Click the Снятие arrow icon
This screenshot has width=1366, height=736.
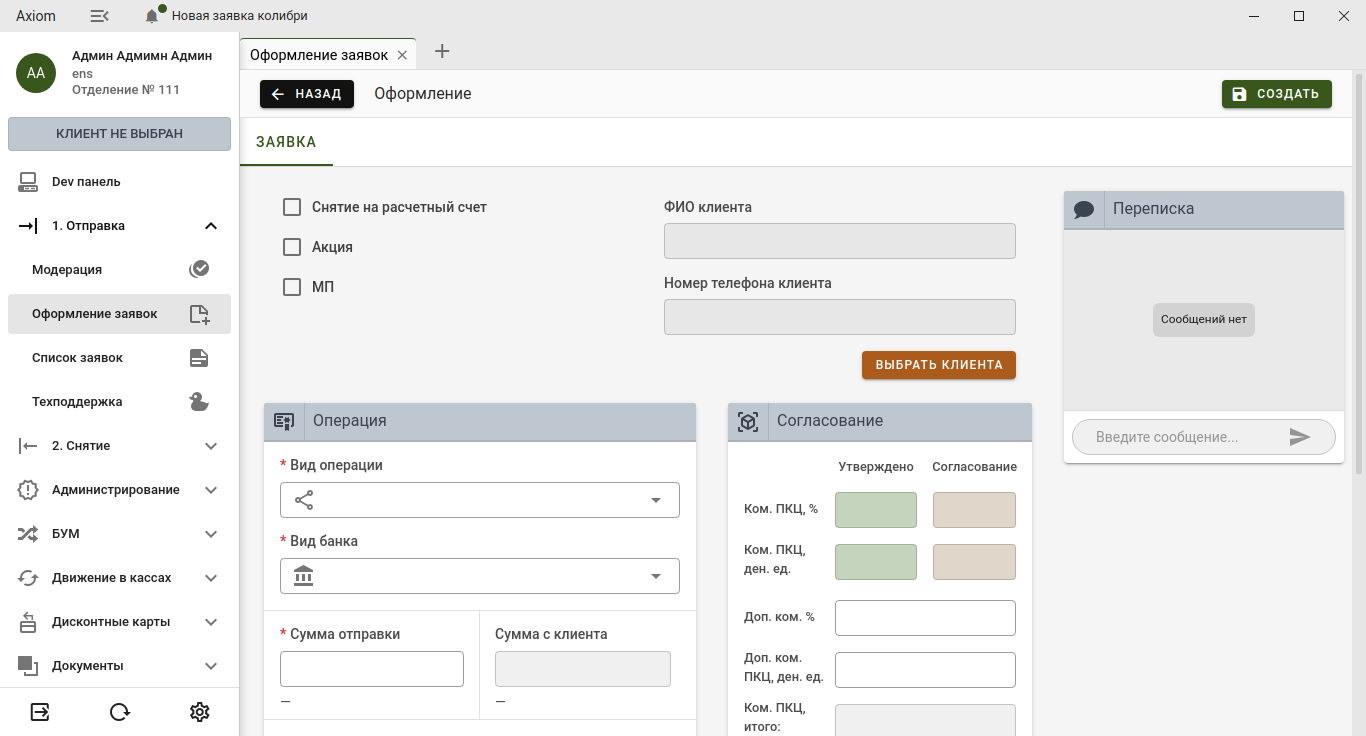pyautogui.click(x=28, y=446)
